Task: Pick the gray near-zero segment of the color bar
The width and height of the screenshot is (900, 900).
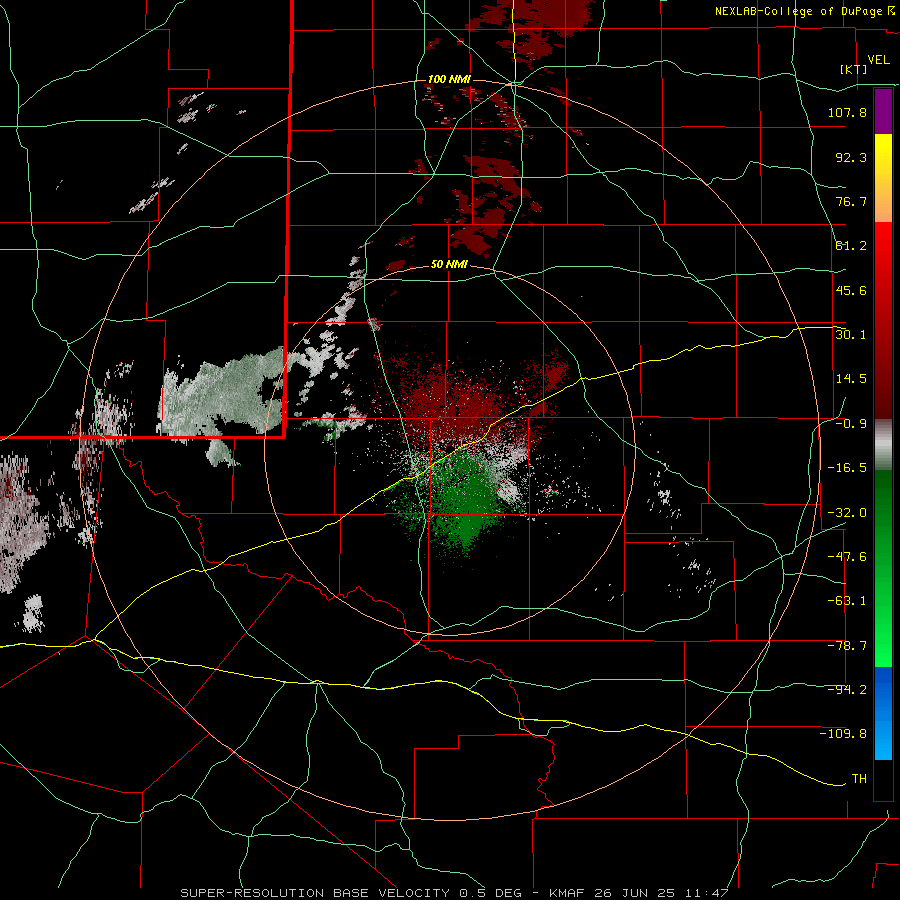Action: click(x=883, y=444)
